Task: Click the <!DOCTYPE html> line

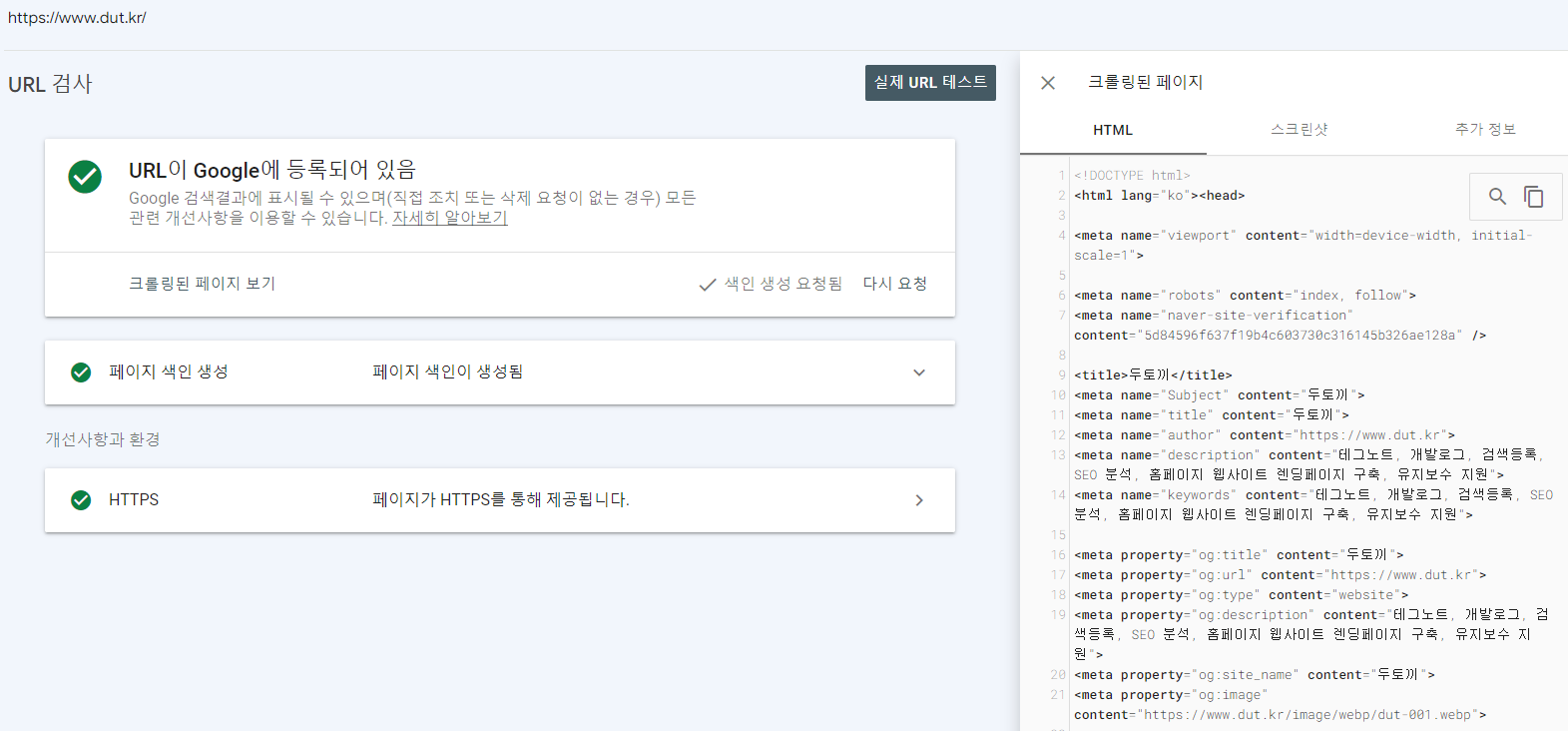Action: coord(1132,176)
